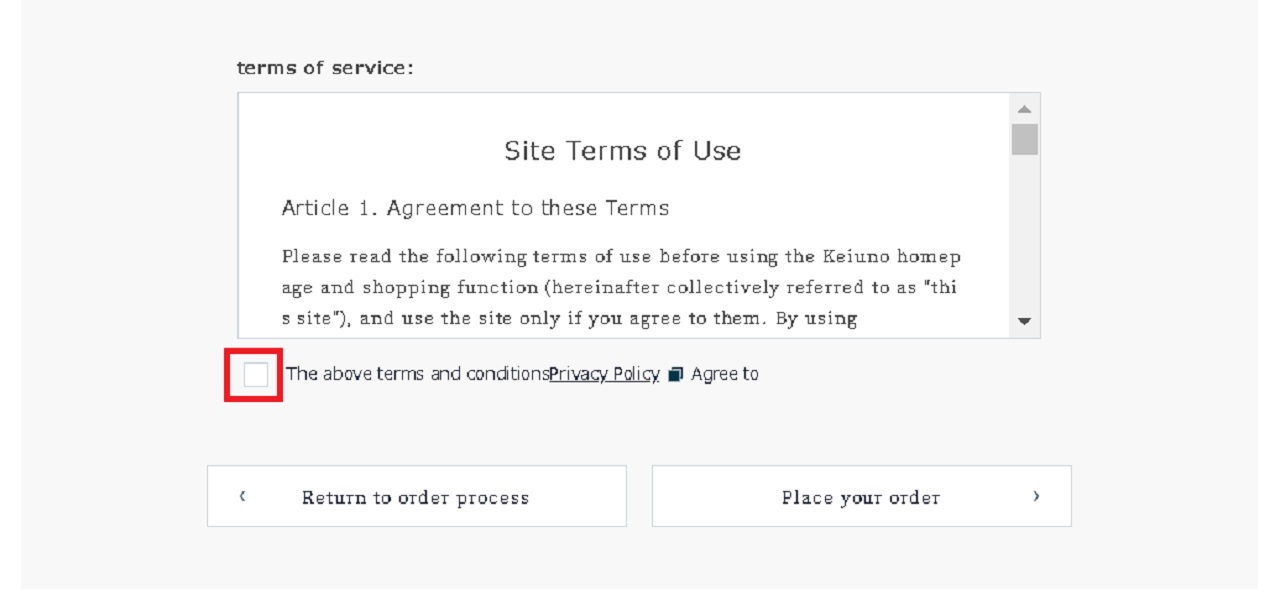The height and width of the screenshot is (600, 1275).
Task: Click the terms box scroll-down arrow
Action: (1024, 321)
